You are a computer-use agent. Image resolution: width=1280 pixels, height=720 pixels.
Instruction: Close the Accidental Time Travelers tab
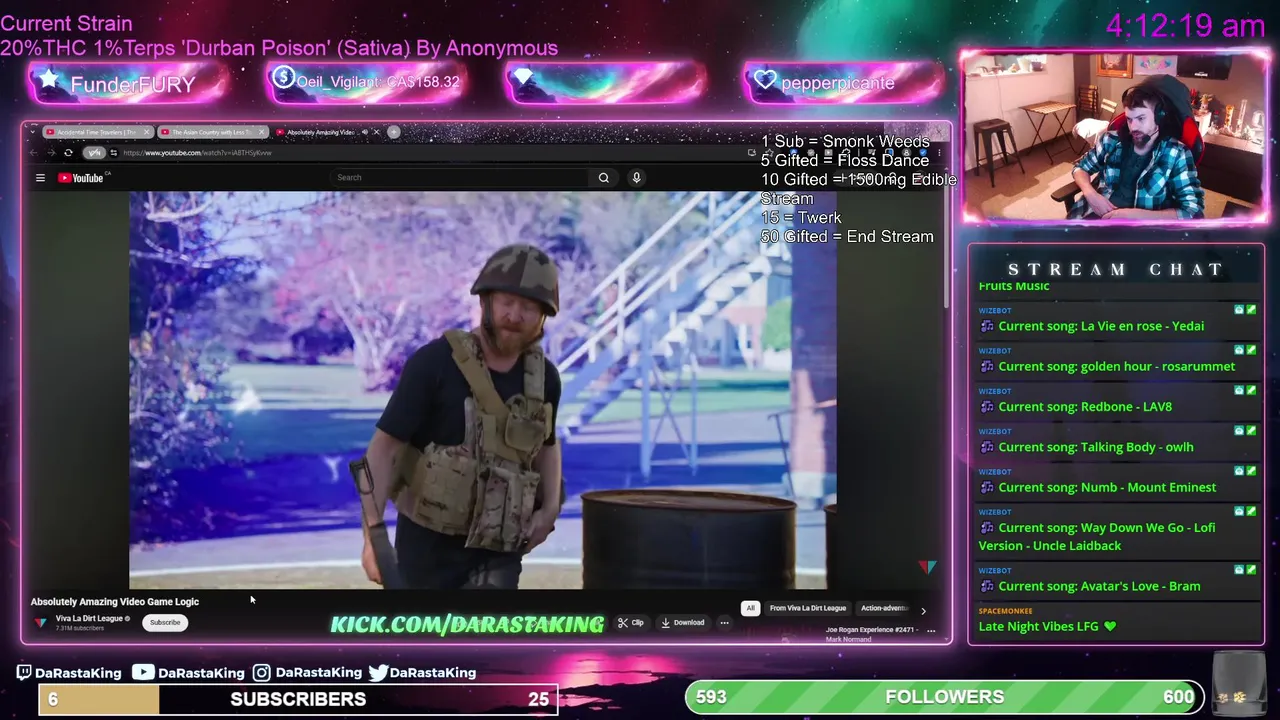(146, 132)
